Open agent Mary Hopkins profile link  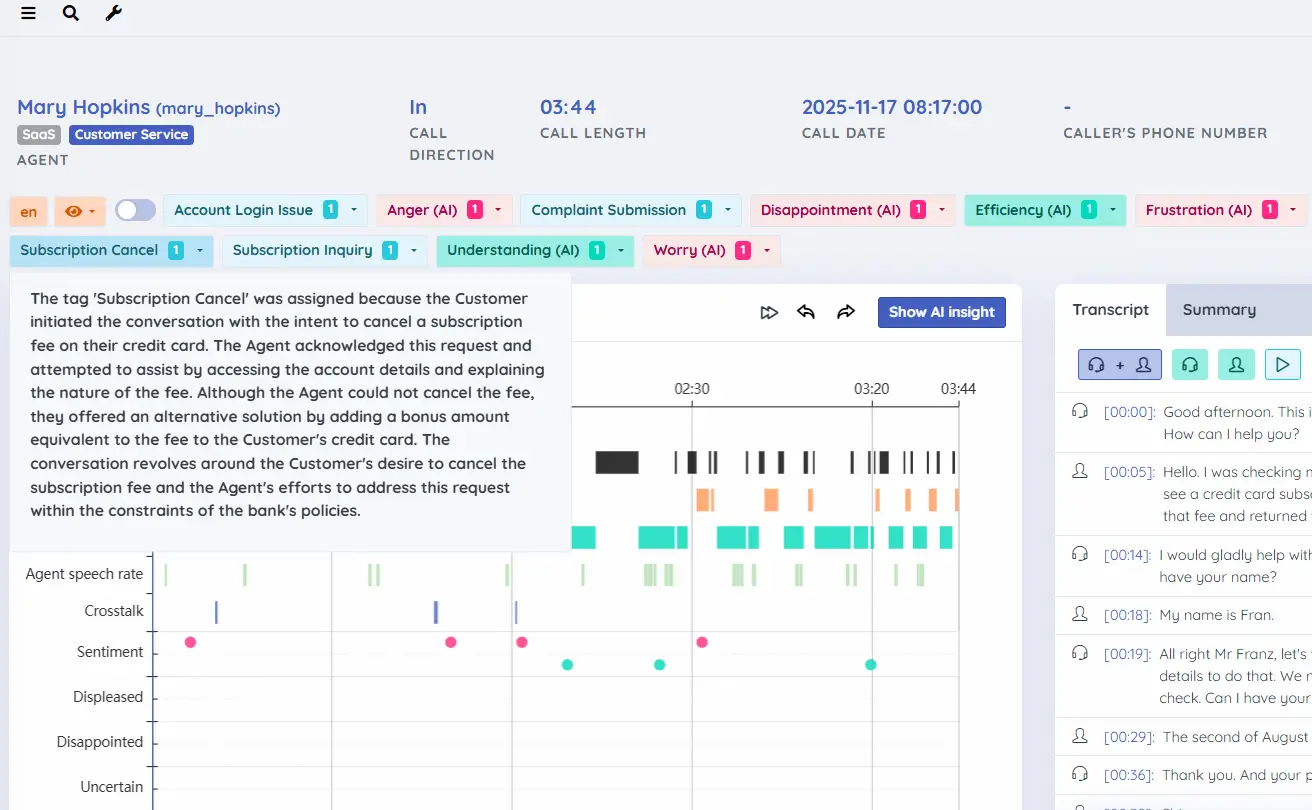click(149, 107)
